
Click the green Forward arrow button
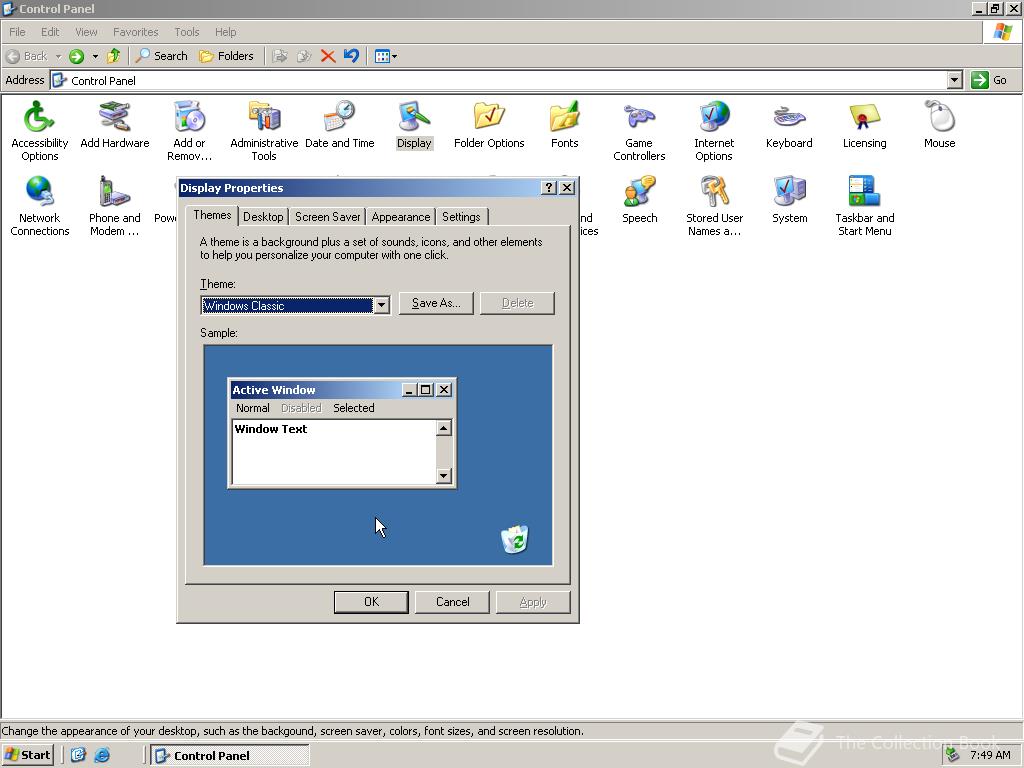(76, 56)
